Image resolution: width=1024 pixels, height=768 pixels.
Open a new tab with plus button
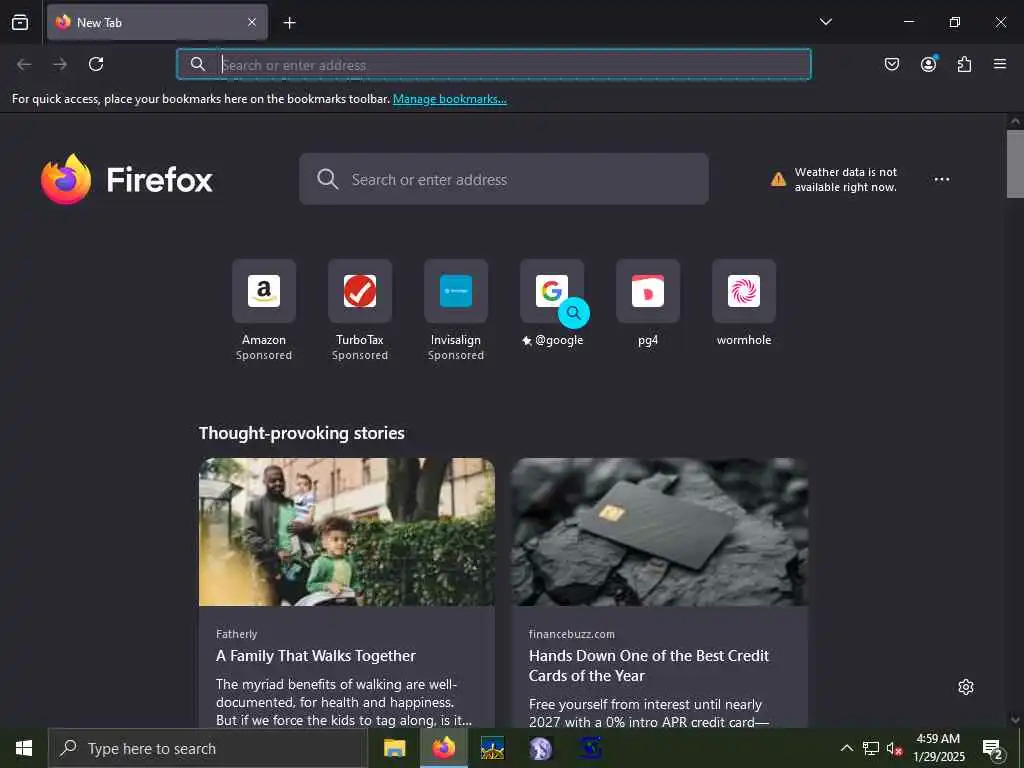pos(289,23)
